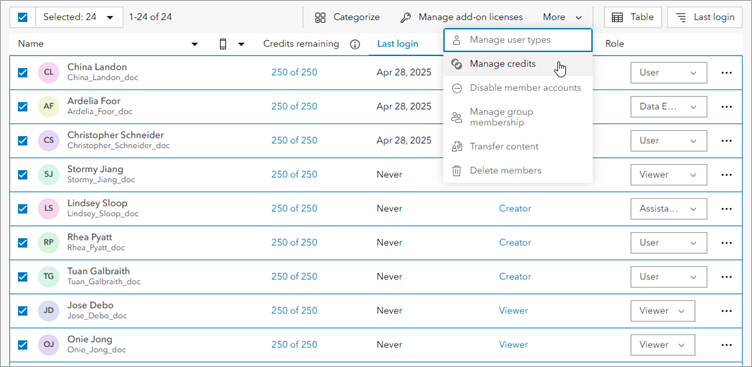752x367 pixels.
Task: Open the role dropdown for Jose Debo
Action: coord(663,311)
